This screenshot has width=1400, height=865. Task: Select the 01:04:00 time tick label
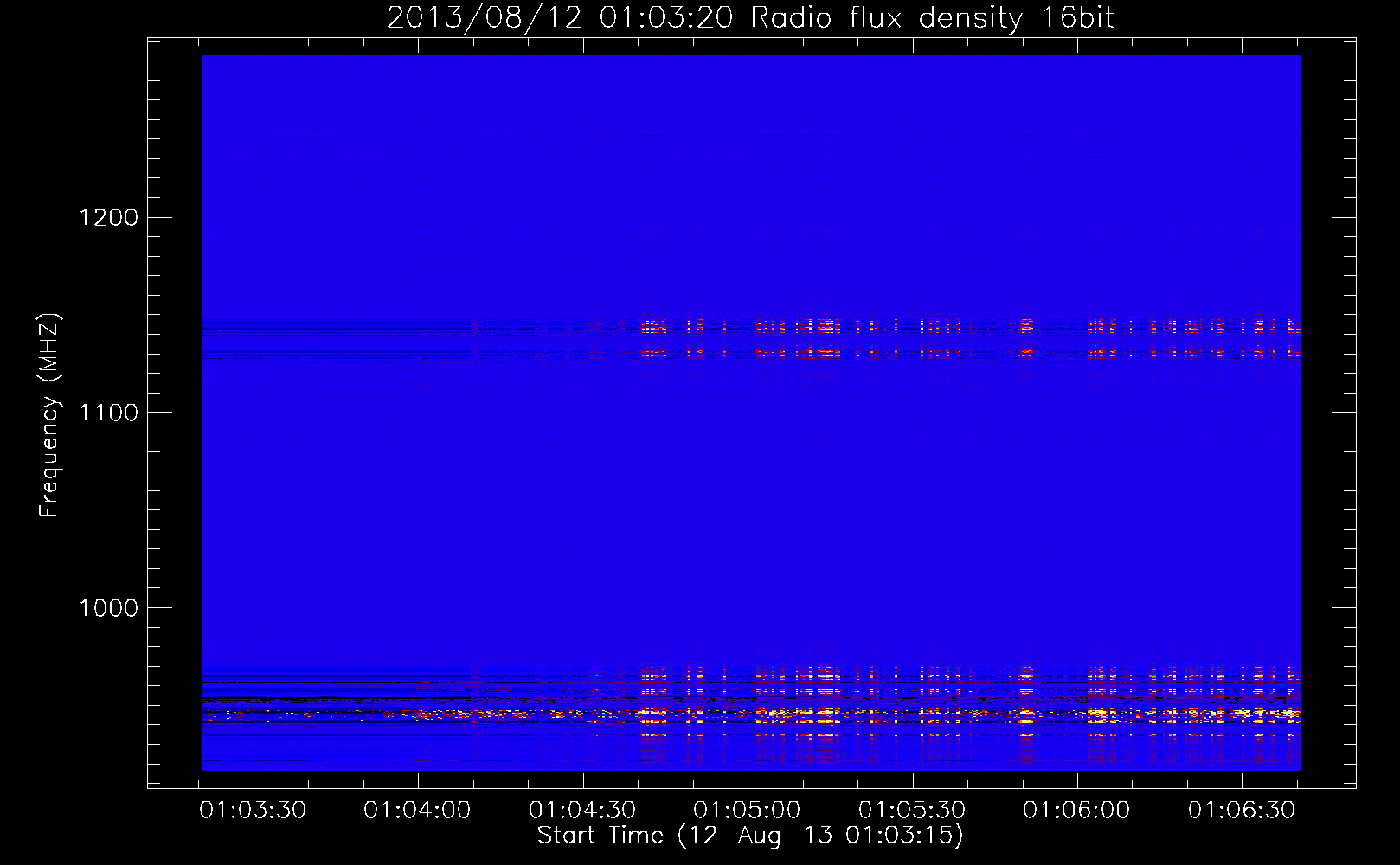[x=417, y=811]
